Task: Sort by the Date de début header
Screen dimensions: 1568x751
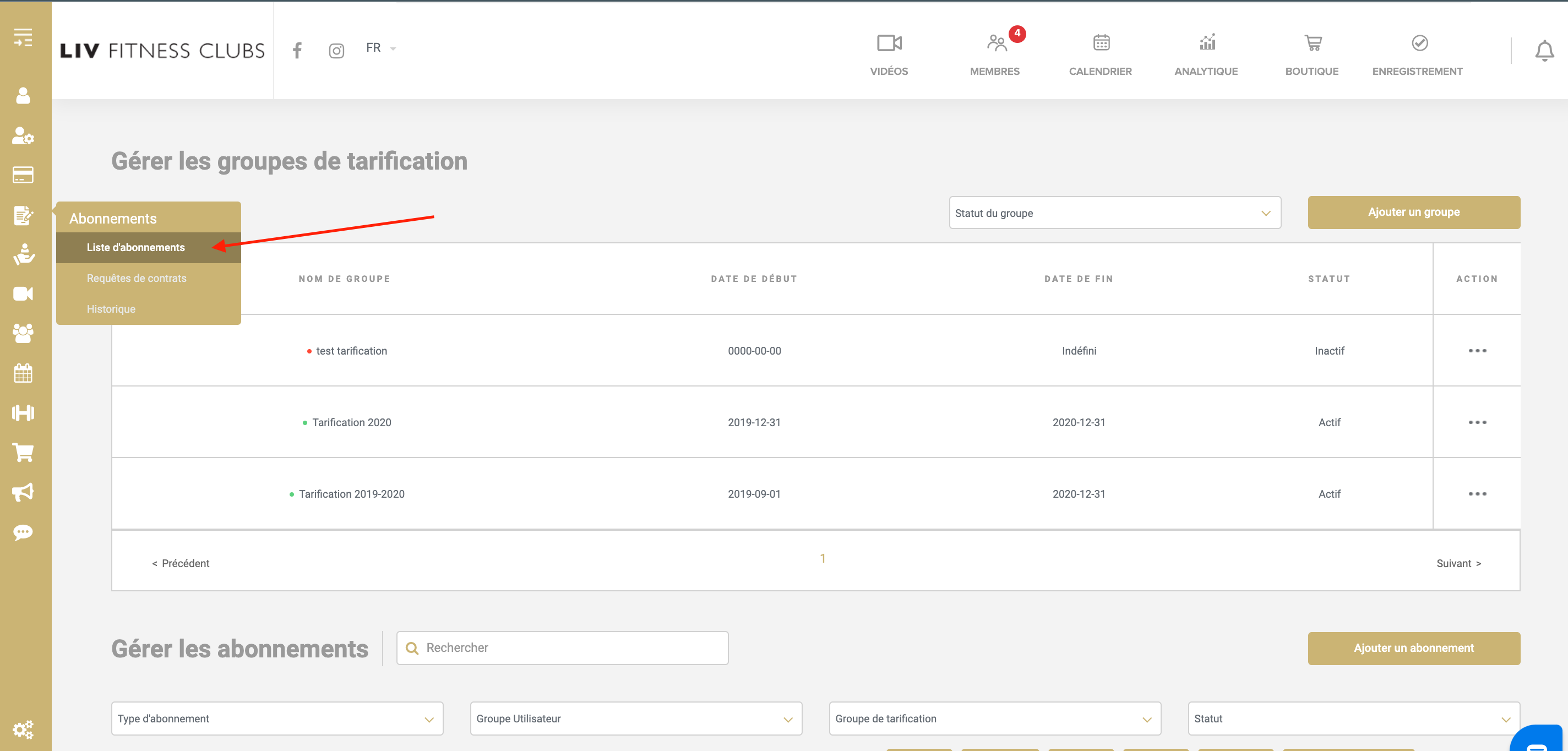Action: pyautogui.click(x=754, y=279)
